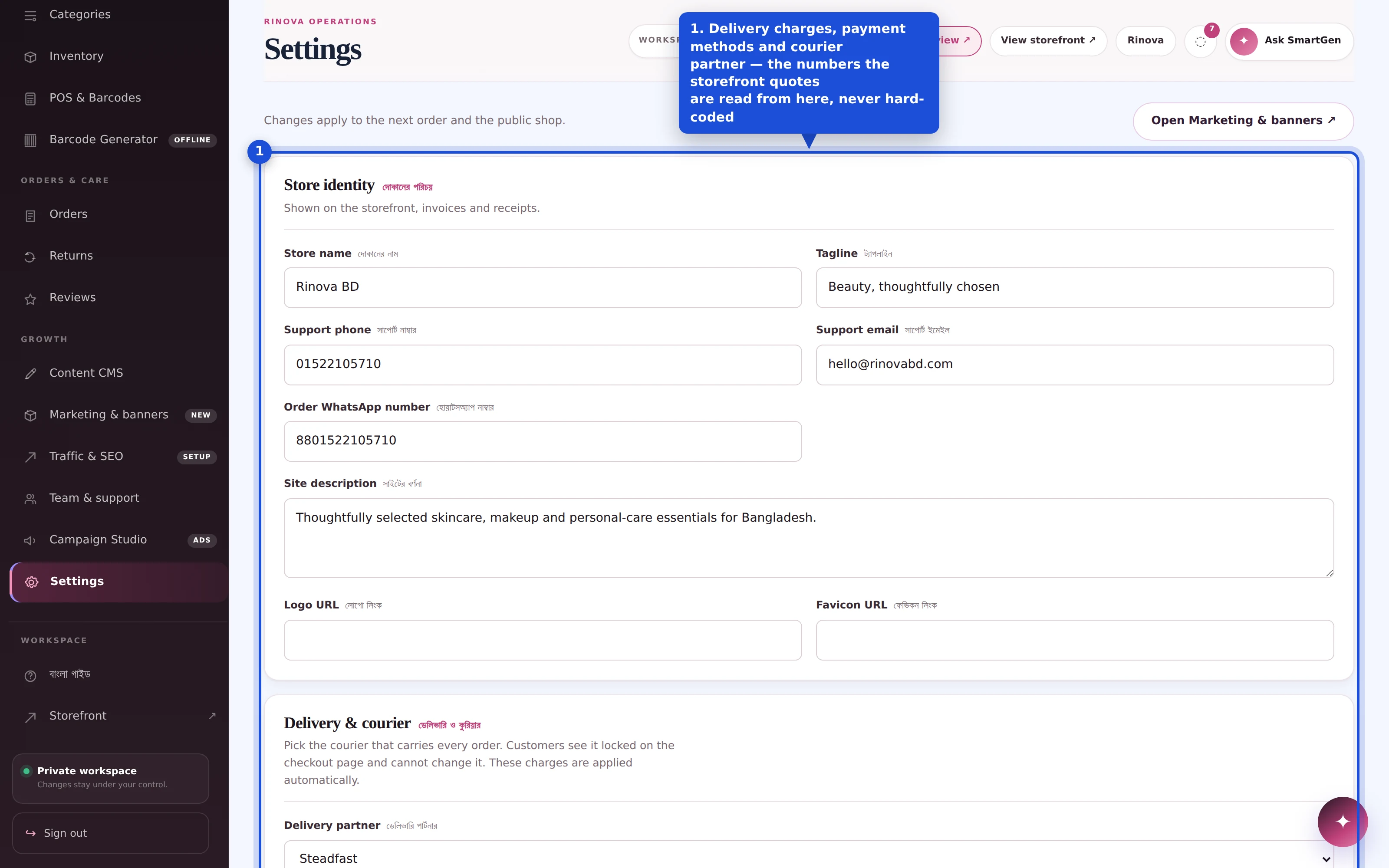Click the empty Logo URL field
1389x868 pixels.
pos(543,640)
